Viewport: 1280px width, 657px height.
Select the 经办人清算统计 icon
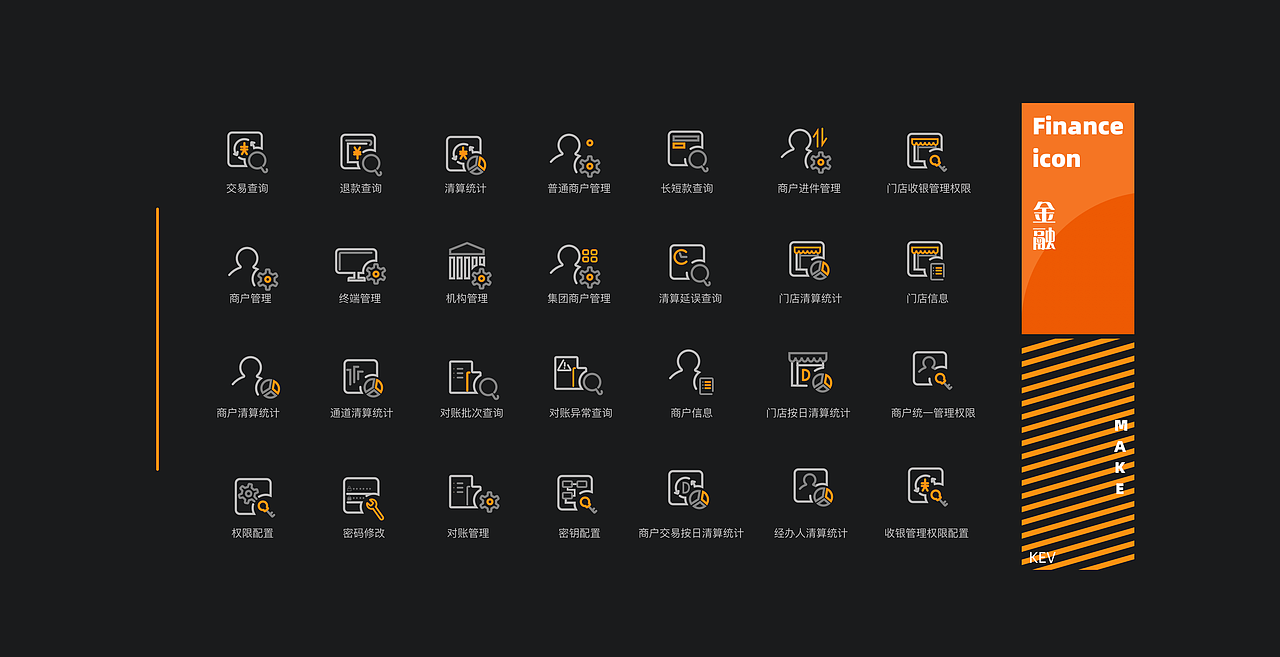813,487
